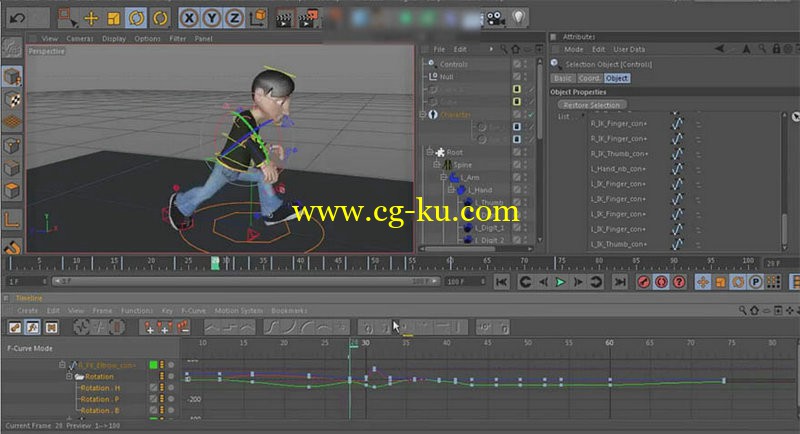Collapse the L_Arm tree node
The height and width of the screenshot is (434, 800).
(444, 177)
